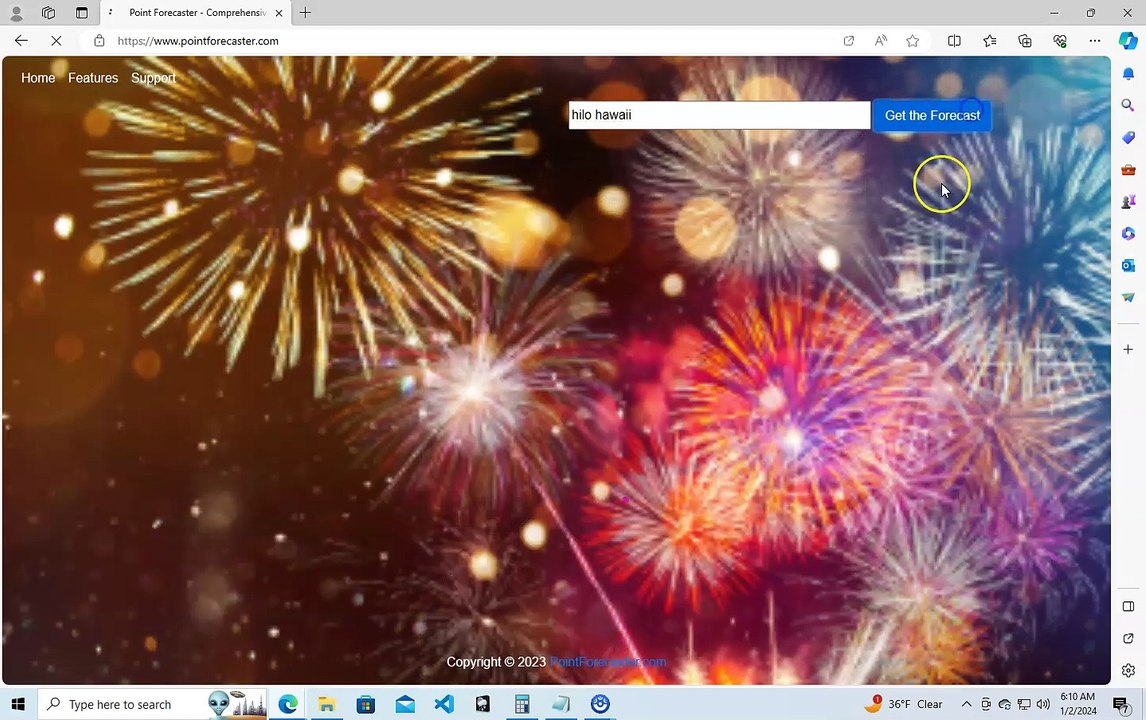Open sidebar settings gear
This screenshot has width=1146, height=720.
pyautogui.click(x=1128, y=670)
